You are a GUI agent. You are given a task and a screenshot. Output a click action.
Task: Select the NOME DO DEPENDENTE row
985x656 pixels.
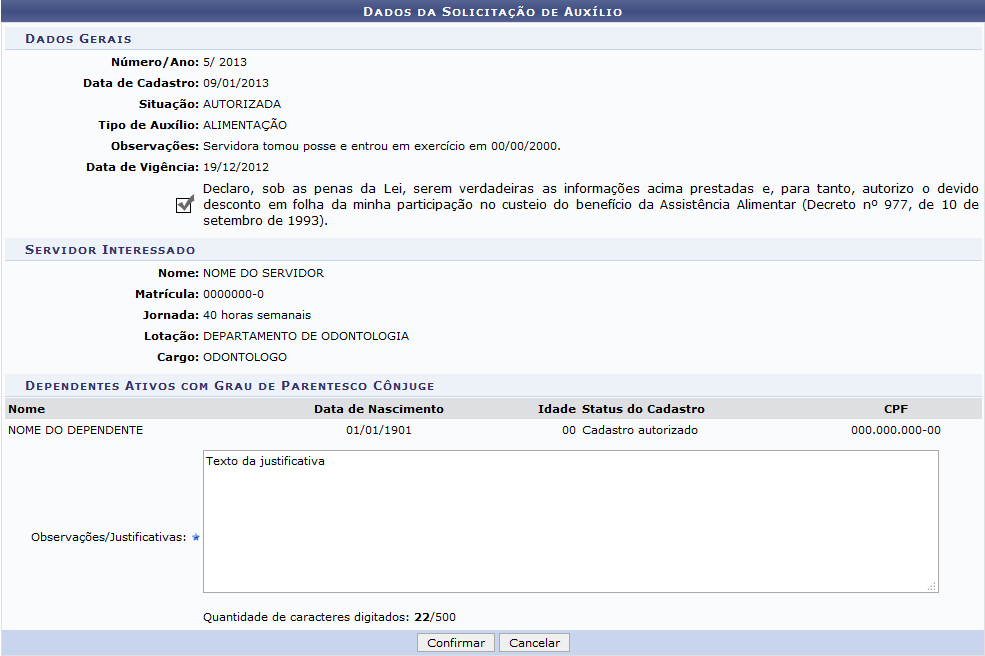pyautogui.click(x=76, y=431)
